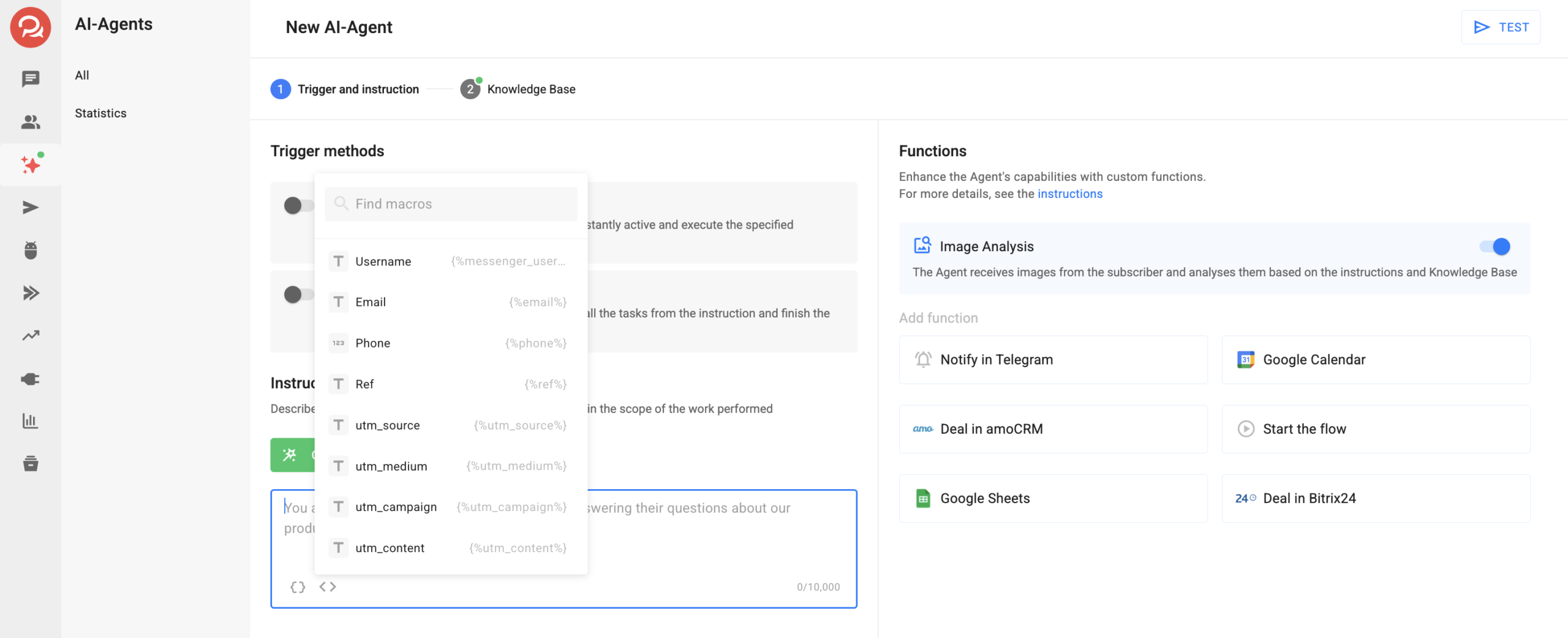Open the instructions link under Functions
Image resolution: width=1568 pixels, height=638 pixels.
point(1069,194)
